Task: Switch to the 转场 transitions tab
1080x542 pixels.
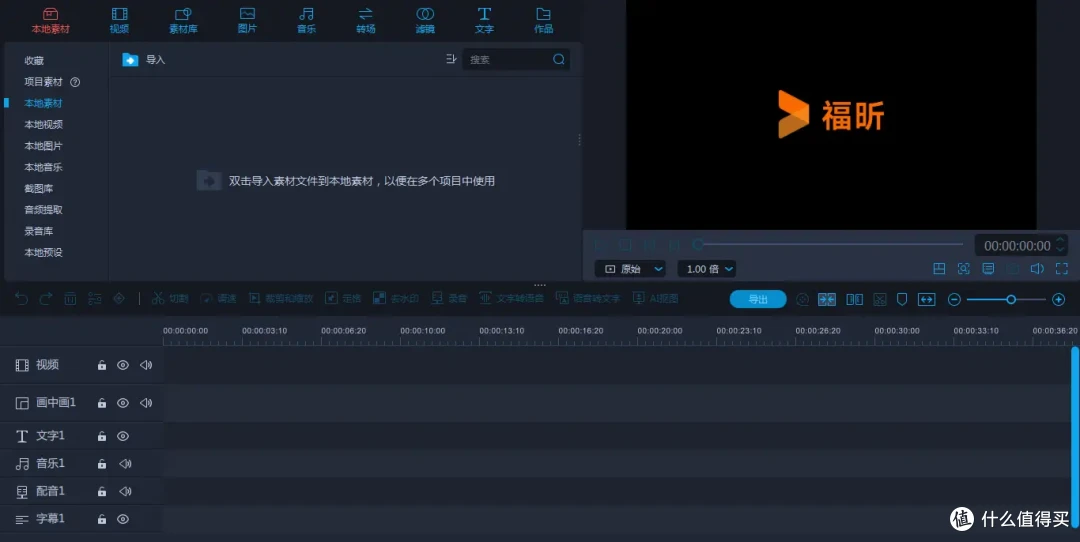Action: tap(366, 21)
